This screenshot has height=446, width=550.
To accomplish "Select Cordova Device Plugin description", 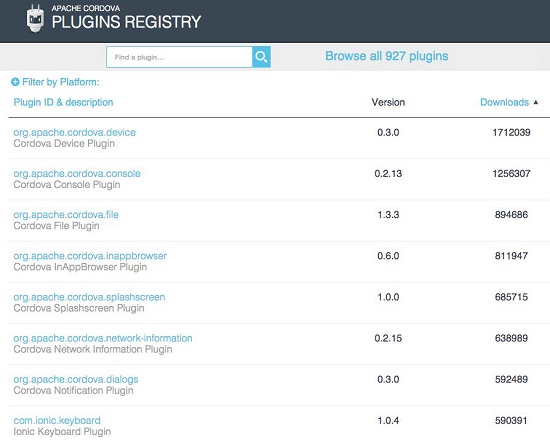I will (x=64, y=144).
